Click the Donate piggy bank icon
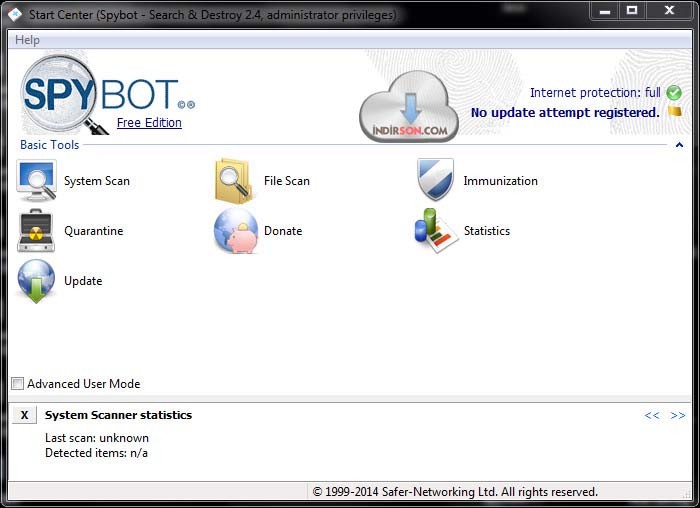 click(x=236, y=231)
